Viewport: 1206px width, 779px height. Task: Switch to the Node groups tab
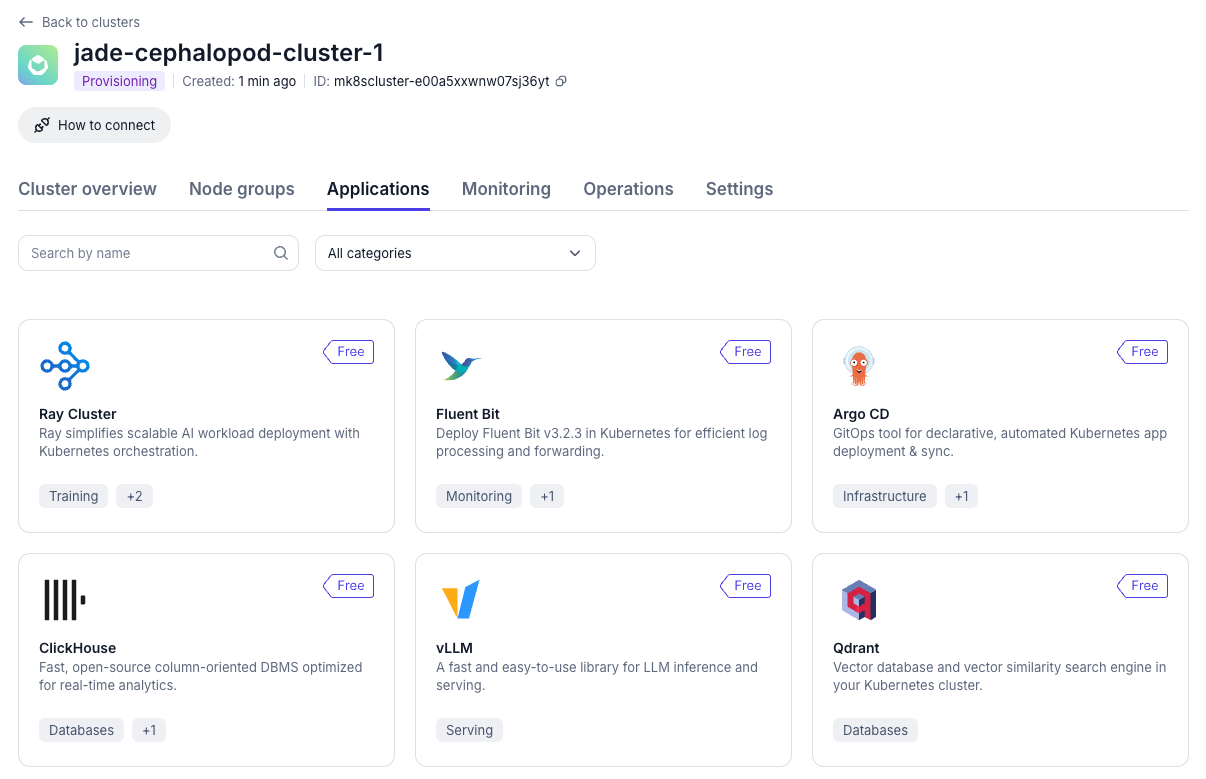coord(241,189)
